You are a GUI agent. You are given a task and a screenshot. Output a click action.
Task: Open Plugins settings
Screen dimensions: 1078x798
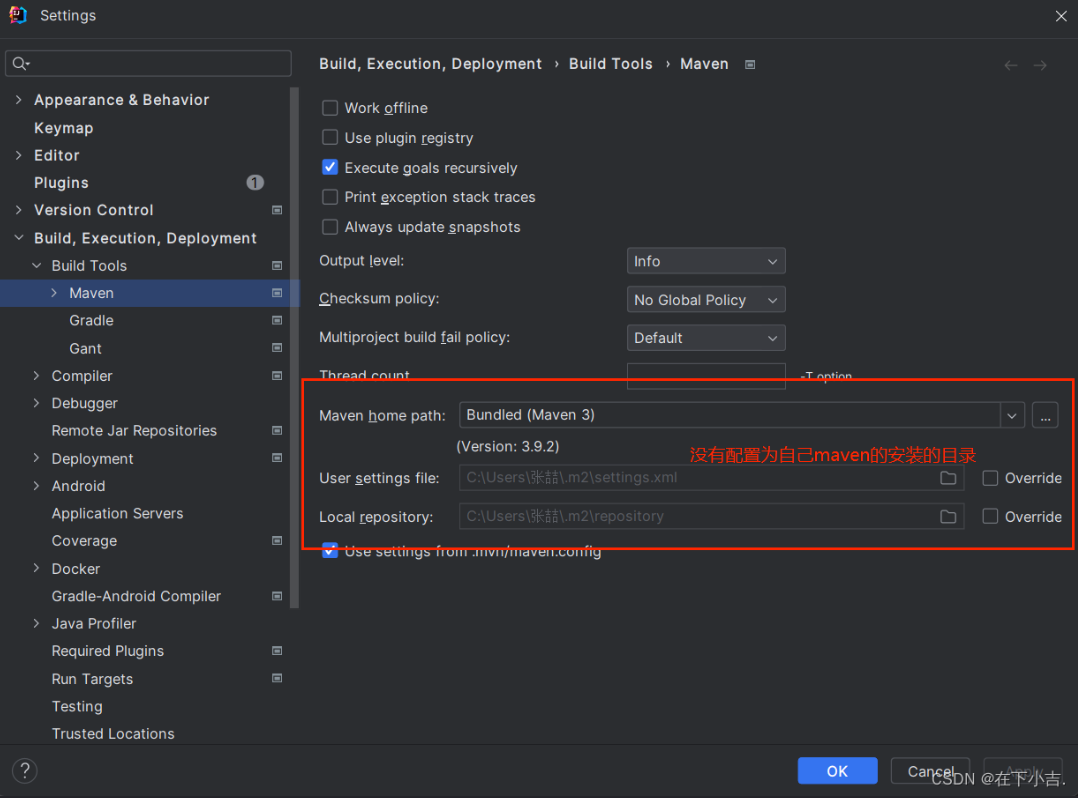61,183
